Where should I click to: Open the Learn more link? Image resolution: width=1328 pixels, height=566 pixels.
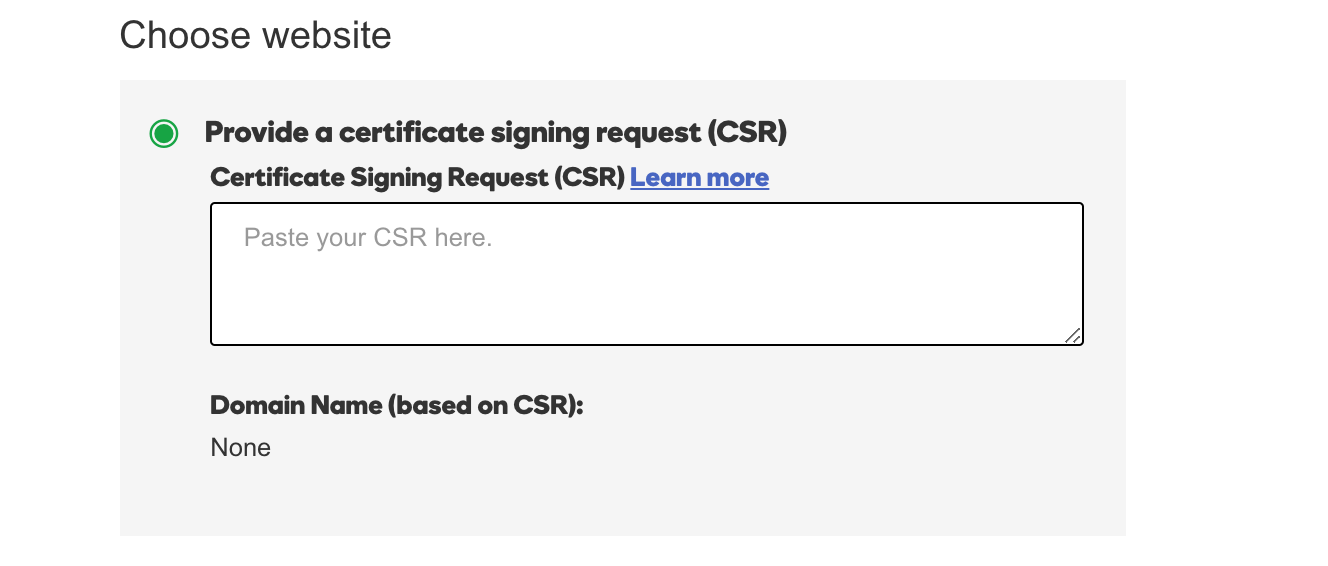point(699,178)
